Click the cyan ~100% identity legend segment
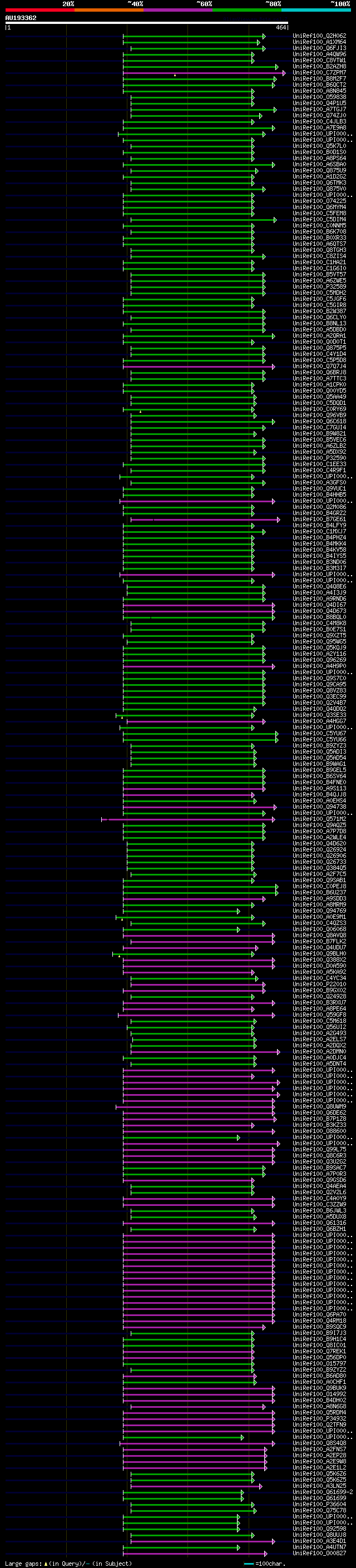The height and width of the screenshot is (1568, 356). pos(316,10)
